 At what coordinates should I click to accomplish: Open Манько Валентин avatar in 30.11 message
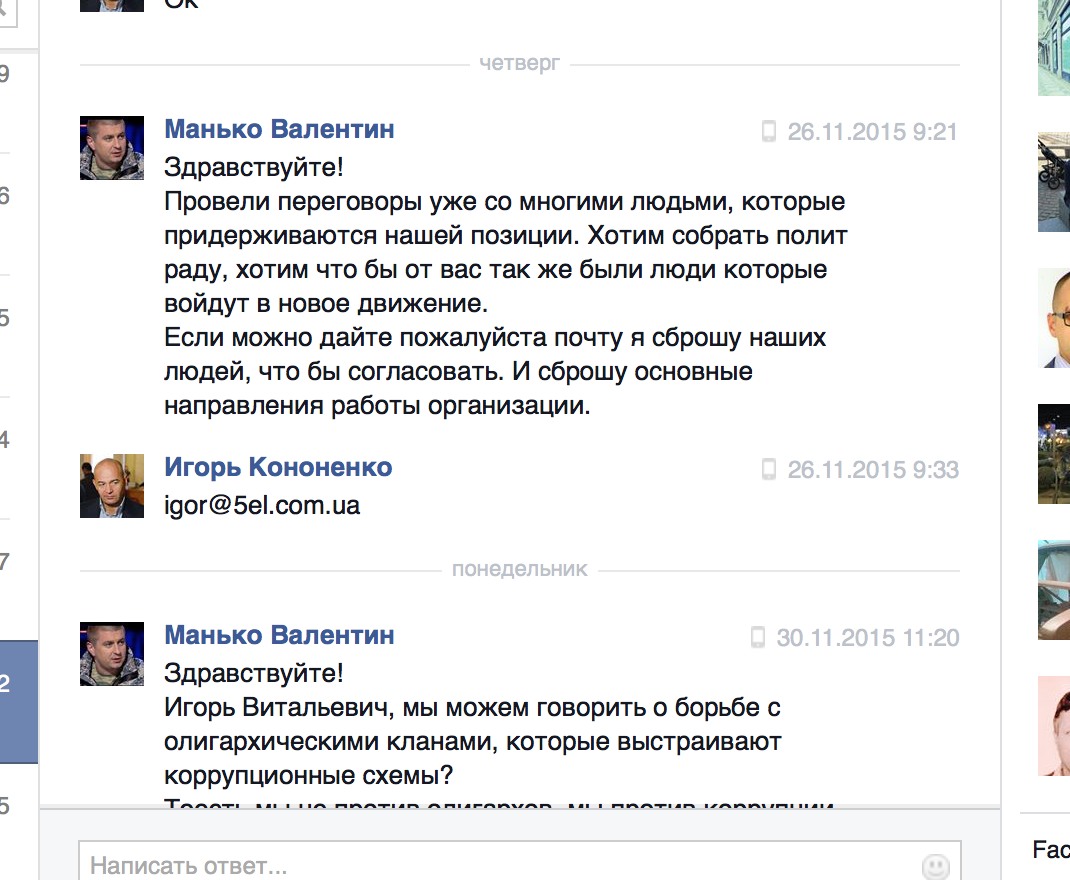pyautogui.click(x=112, y=654)
